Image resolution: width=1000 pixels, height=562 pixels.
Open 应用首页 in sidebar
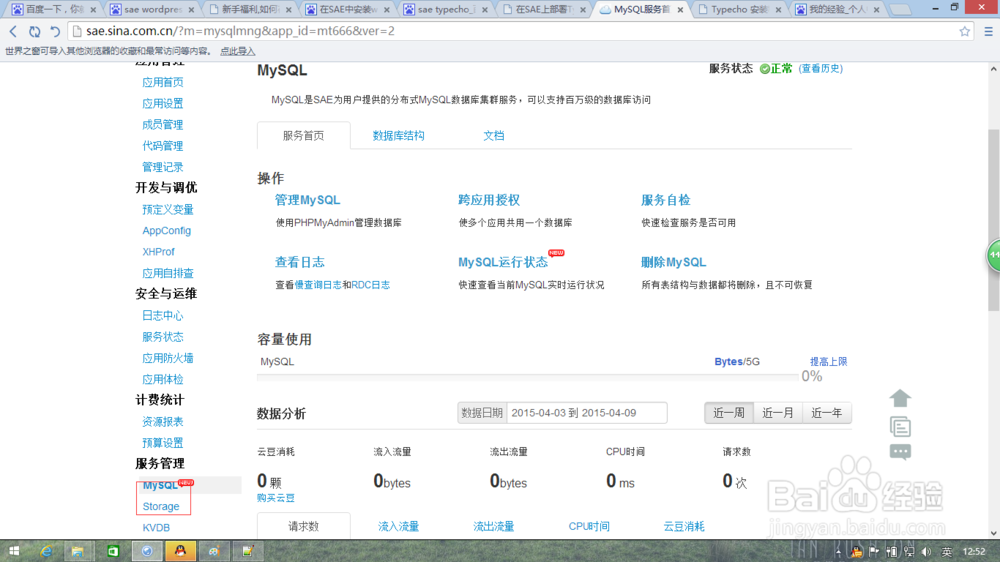(x=163, y=82)
